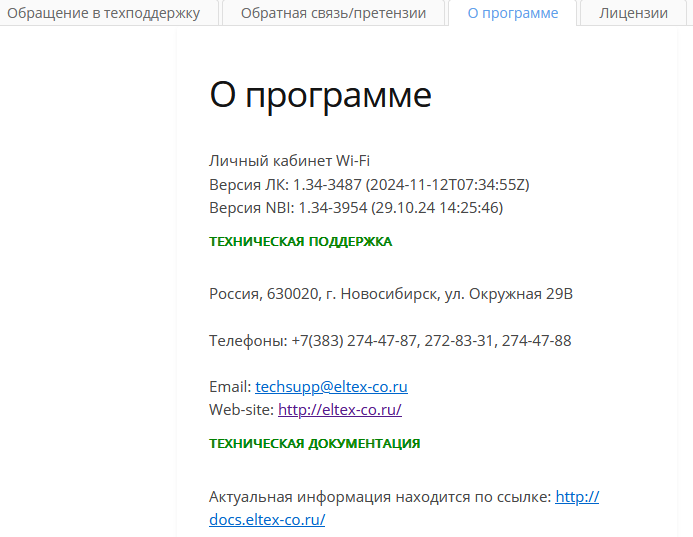Follow the docs.eltex-co.ru documentation link
Viewport: 693px width, 537px height.
[x=267, y=520]
